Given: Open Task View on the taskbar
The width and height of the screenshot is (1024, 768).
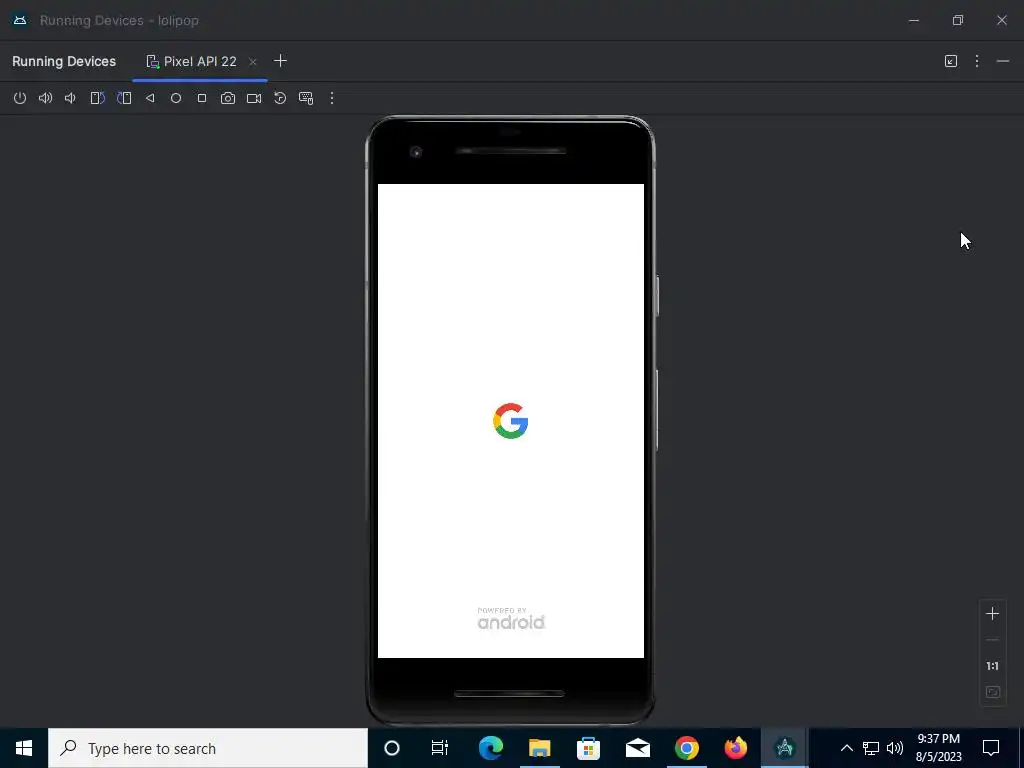Looking at the screenshot, I should pyautogui.click(x=440, y=748).
